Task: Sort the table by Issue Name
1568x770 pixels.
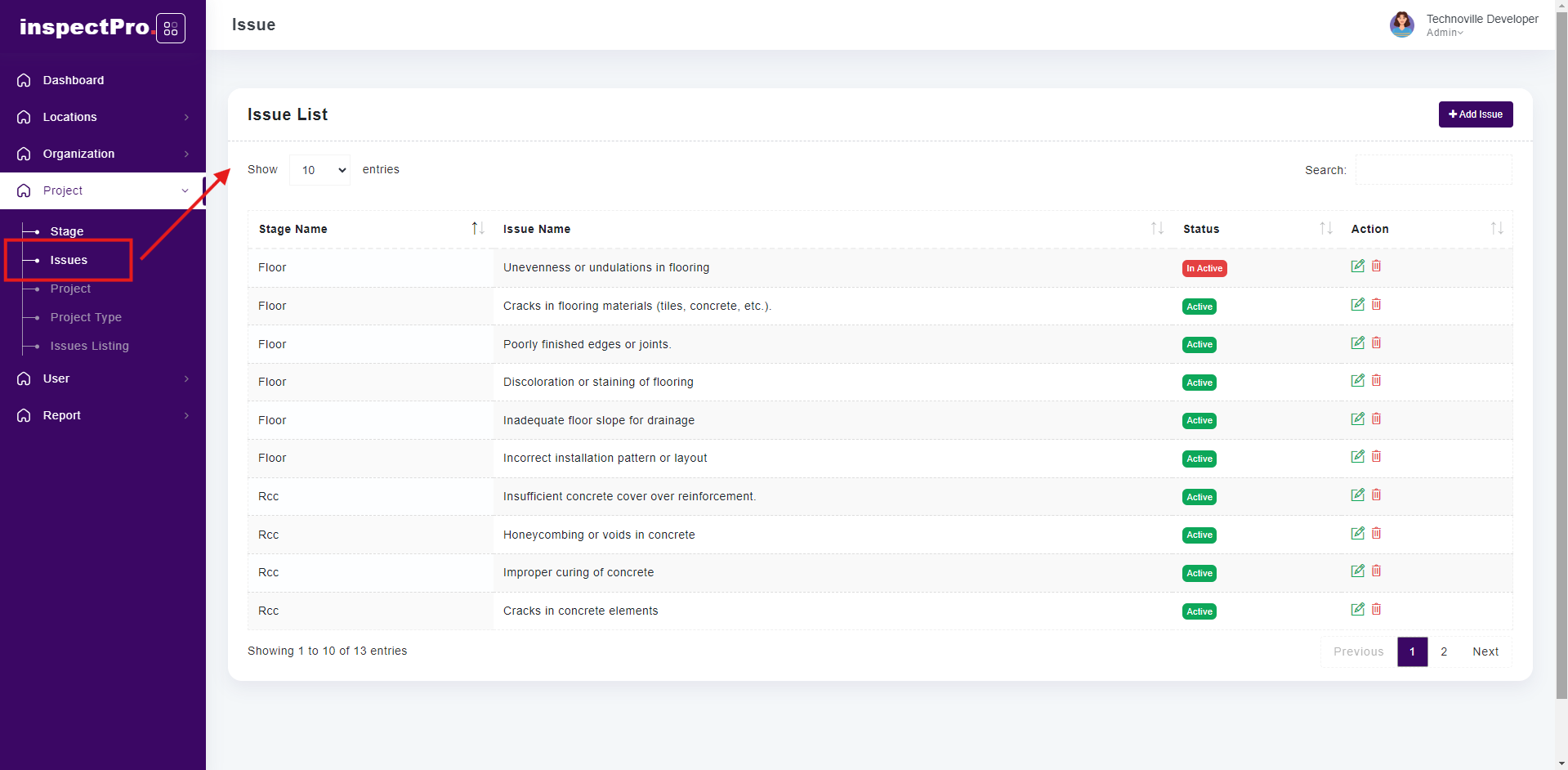Action: (1156, 229)
